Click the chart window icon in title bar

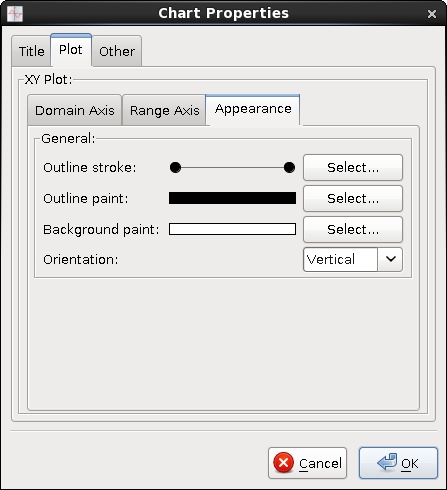tap(15, 14)
